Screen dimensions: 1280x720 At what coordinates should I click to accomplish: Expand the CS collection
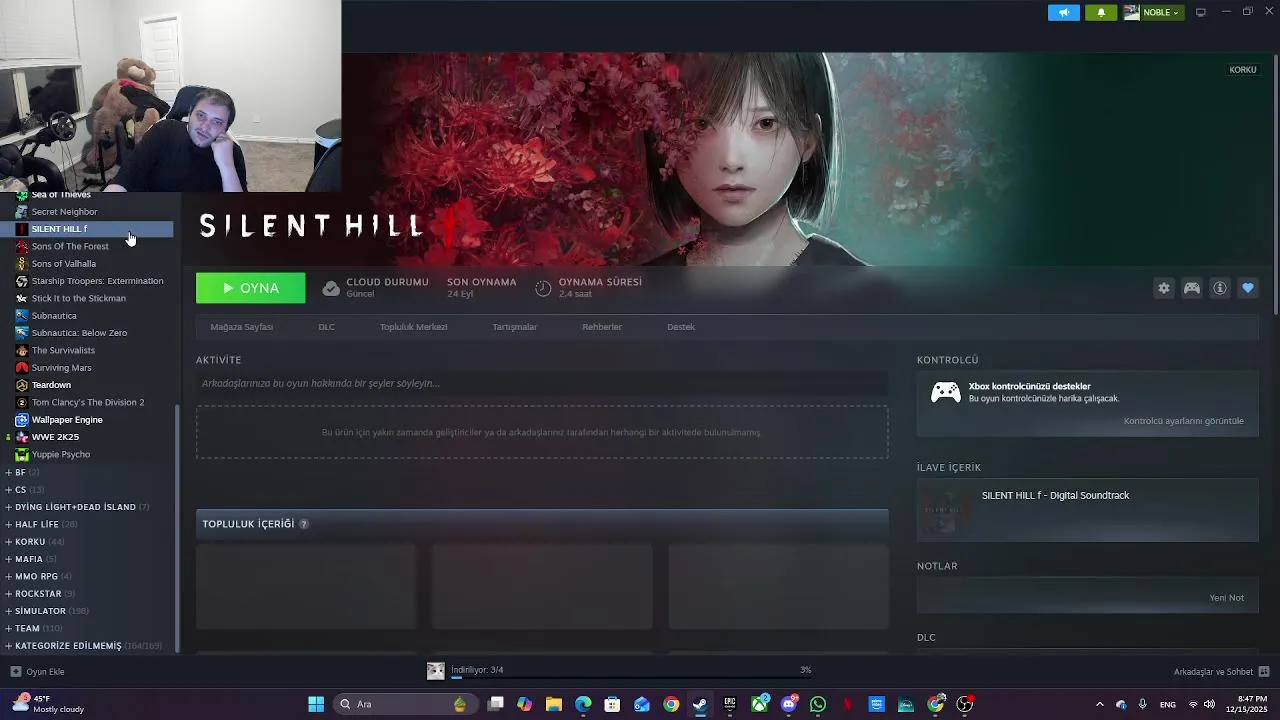[9, 490]
